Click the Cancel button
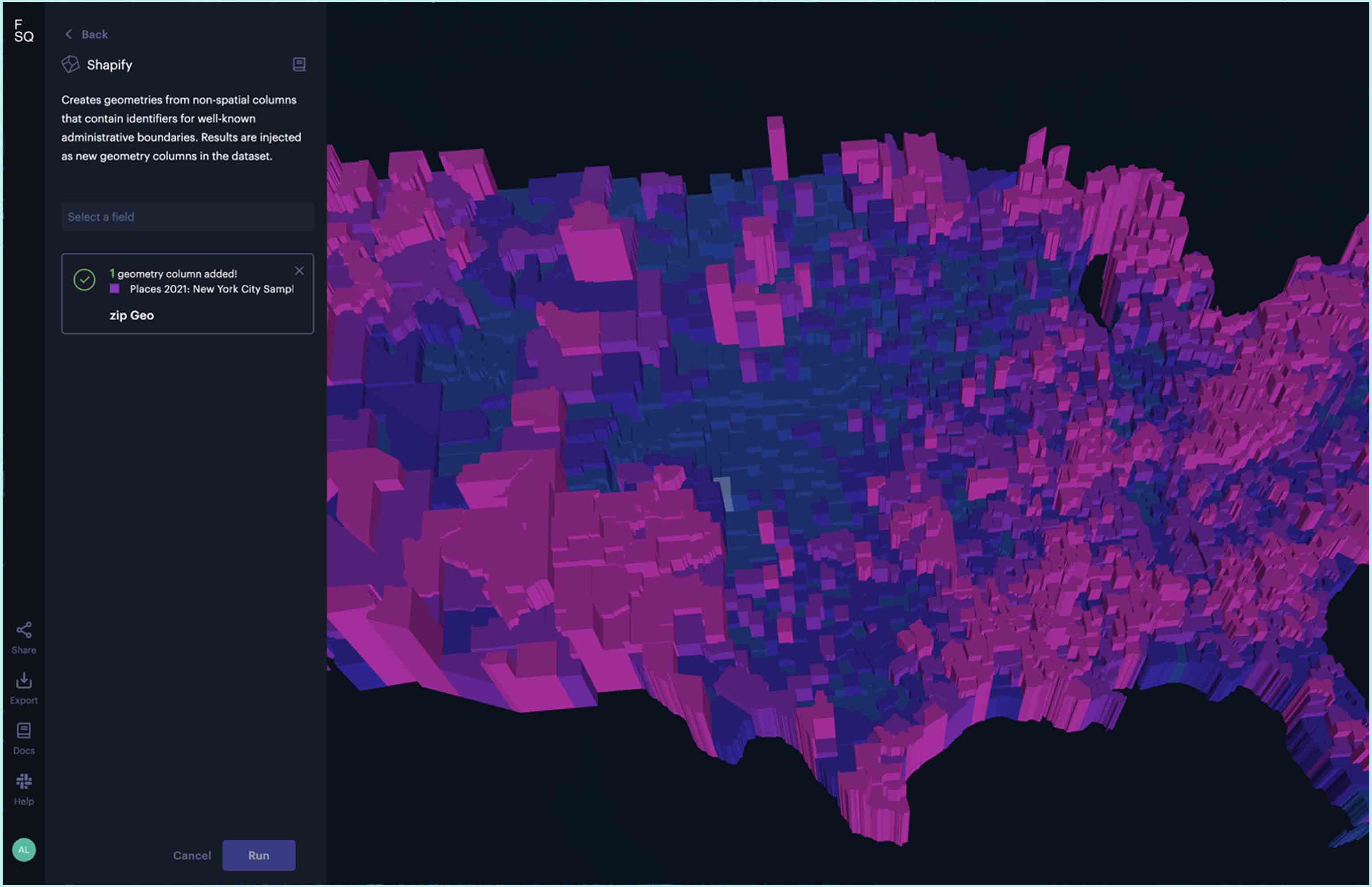Viewport: 1372px width, 887px height. coord(192,856)
